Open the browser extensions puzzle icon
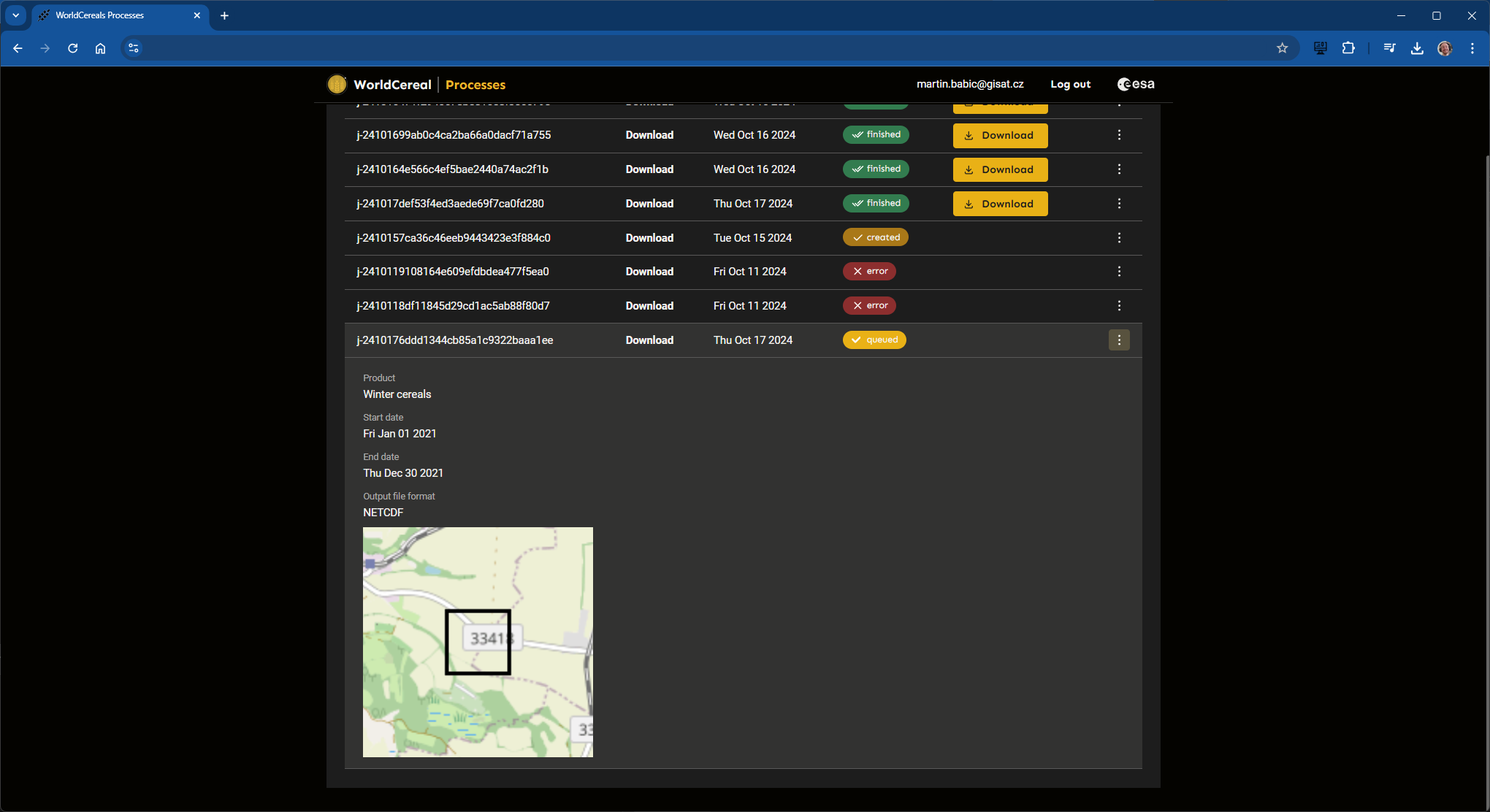 (1348, 48)
